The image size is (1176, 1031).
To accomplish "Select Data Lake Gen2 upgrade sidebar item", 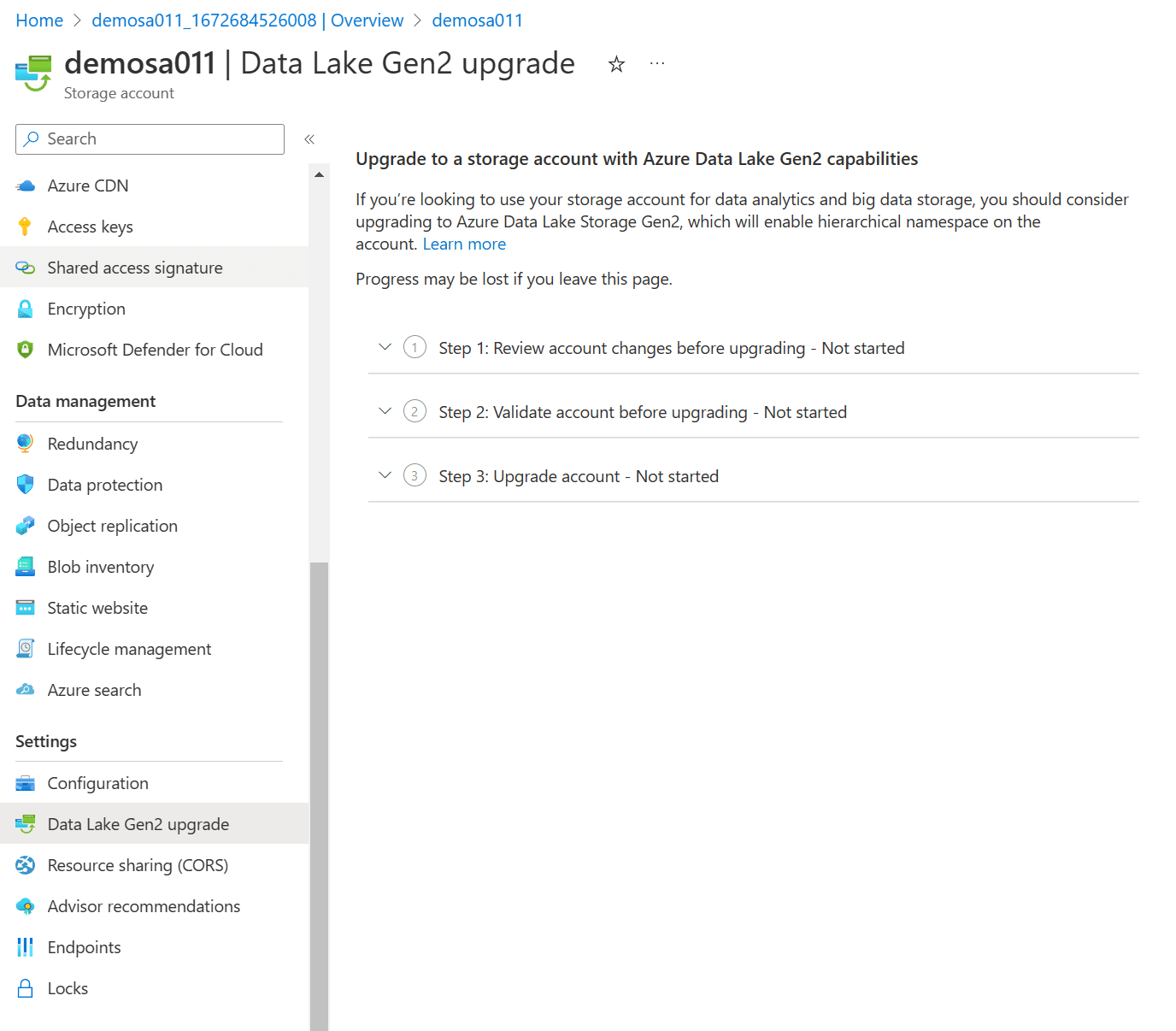I will pos(154,824).
